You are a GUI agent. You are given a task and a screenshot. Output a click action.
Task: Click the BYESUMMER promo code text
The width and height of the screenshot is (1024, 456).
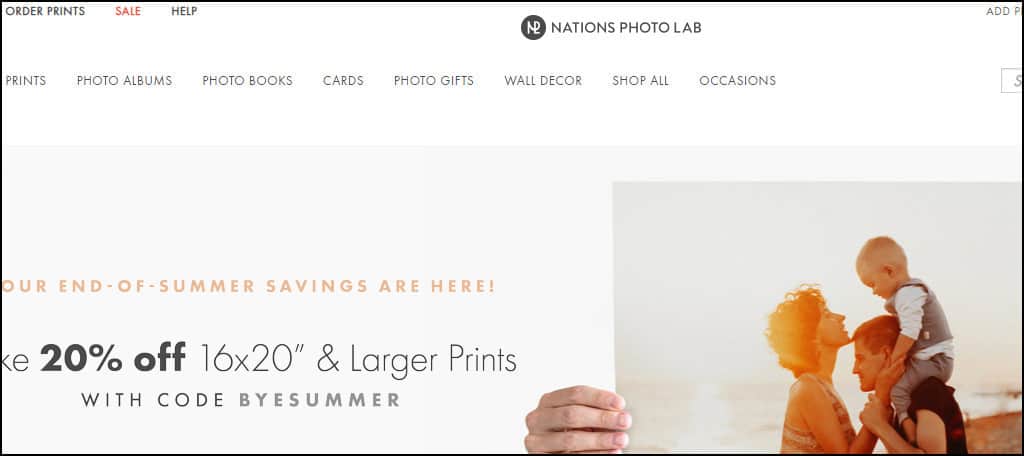(319, 400)
